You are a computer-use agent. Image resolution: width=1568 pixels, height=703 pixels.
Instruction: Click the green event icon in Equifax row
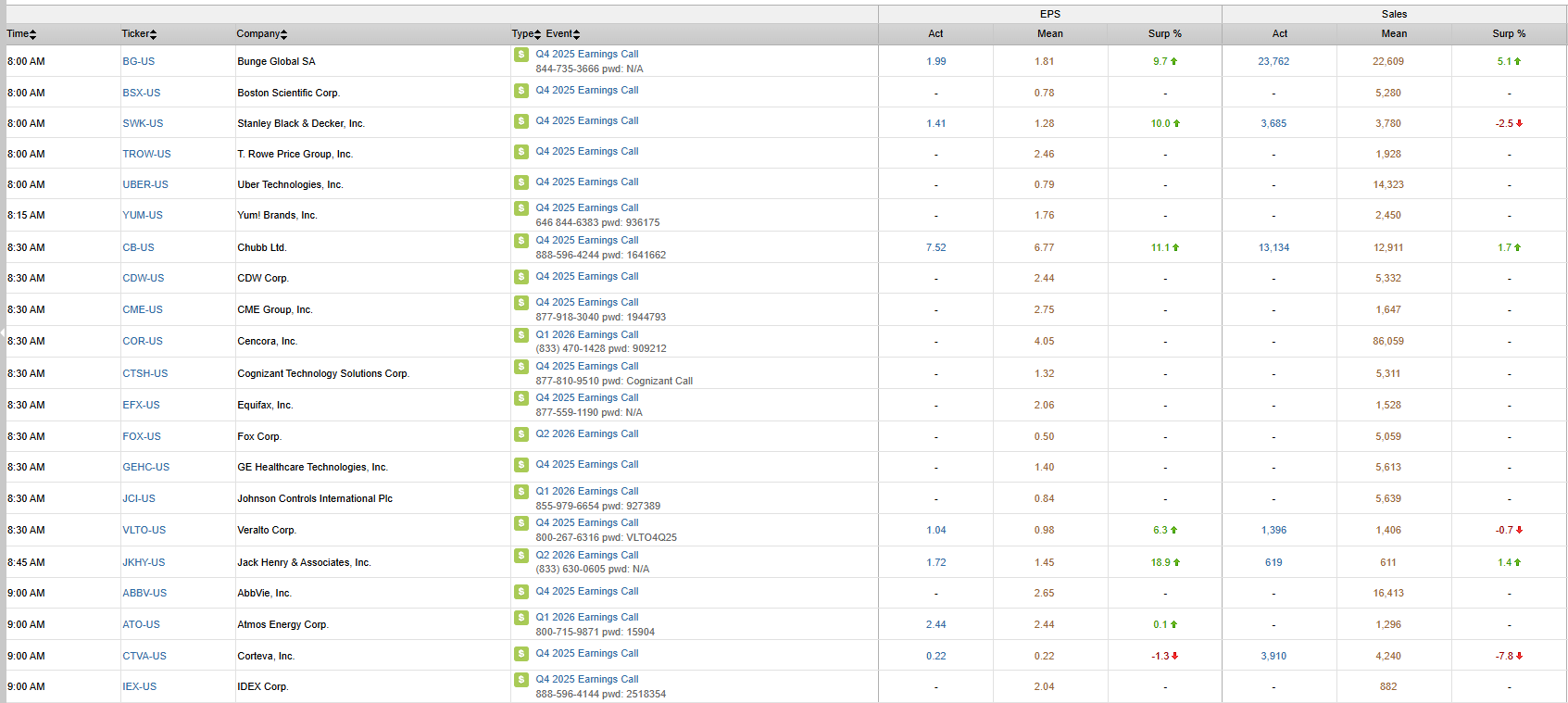[x=521, y=398]
